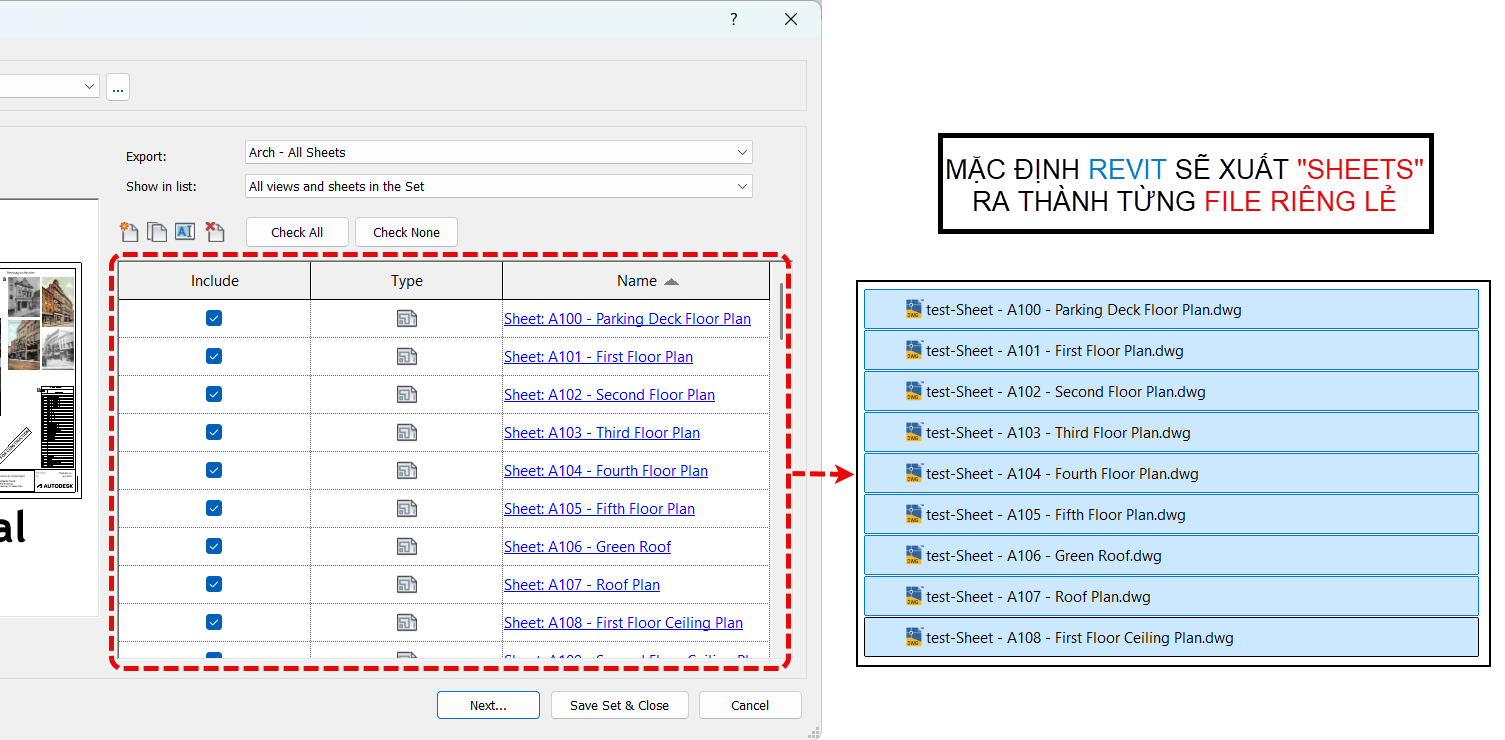Click the sheet type icon in the A104 row
Image resolution: width=1505 pixels, height=740 pixels.
[x=407, y=471]
